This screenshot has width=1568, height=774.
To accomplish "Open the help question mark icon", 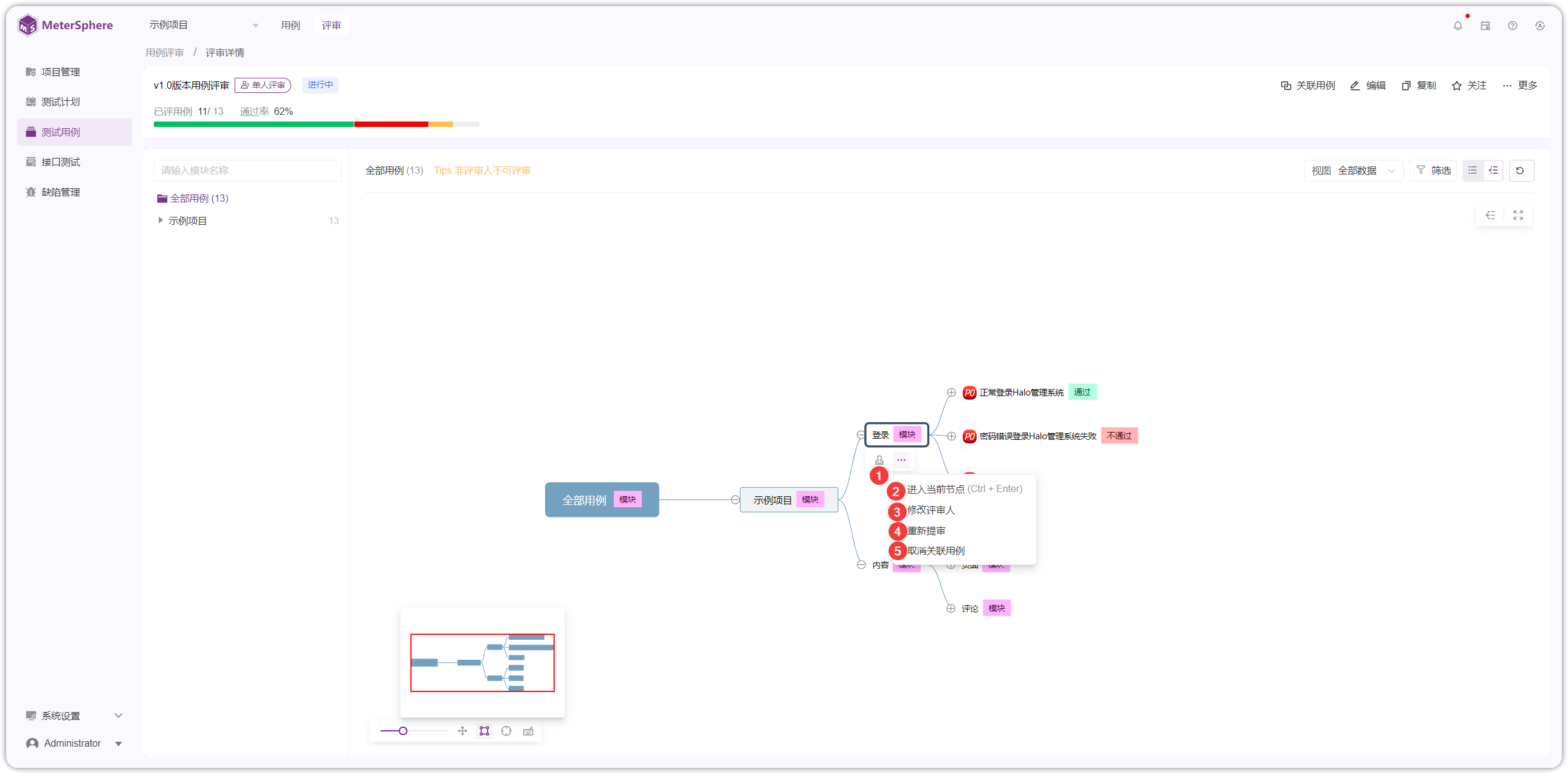I will pos(1513,26).
